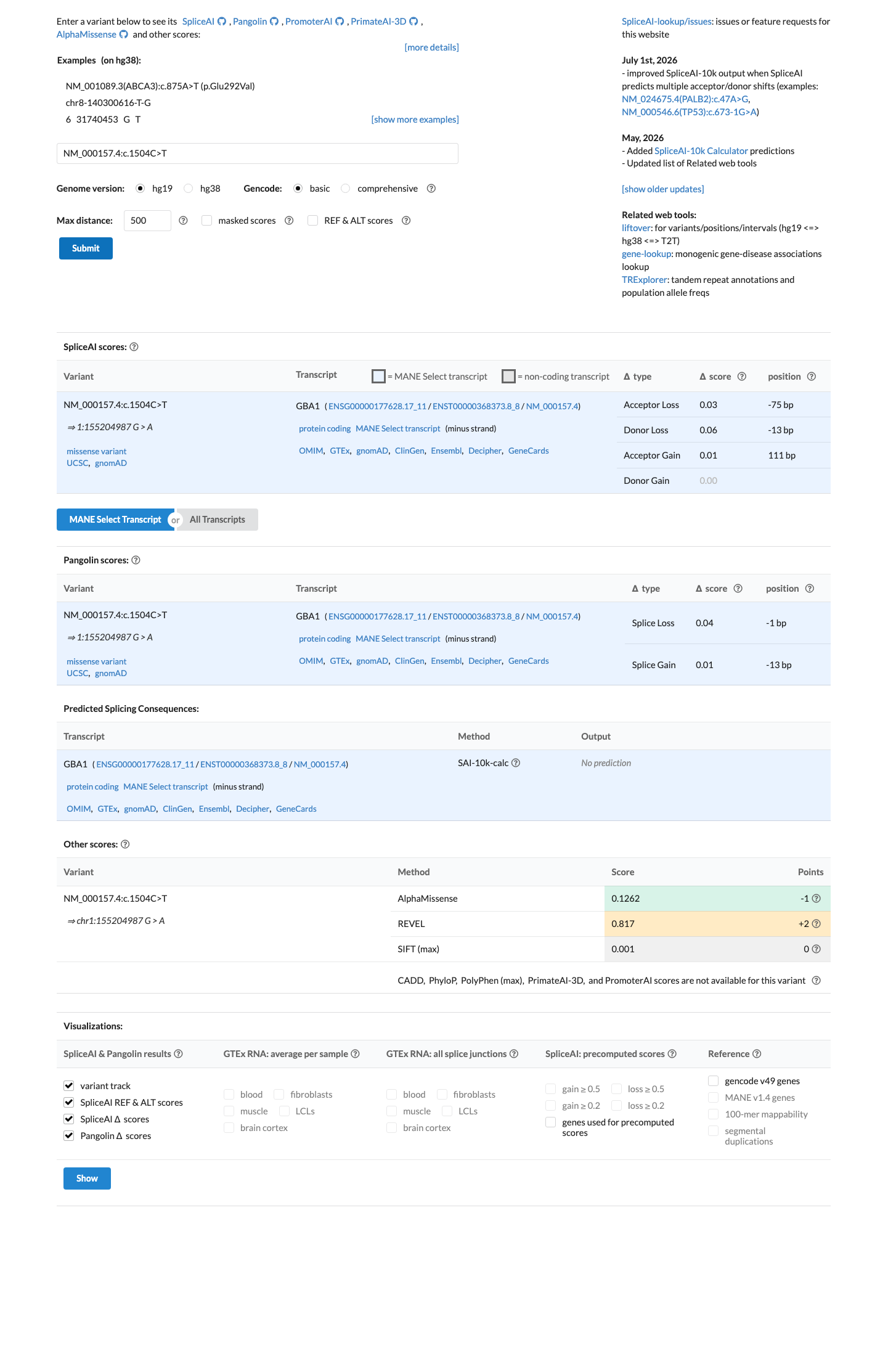Open ClinGen link in Pangolin scores row
The width and height of the screenshot is (896, 1356).
pos(409,661)
